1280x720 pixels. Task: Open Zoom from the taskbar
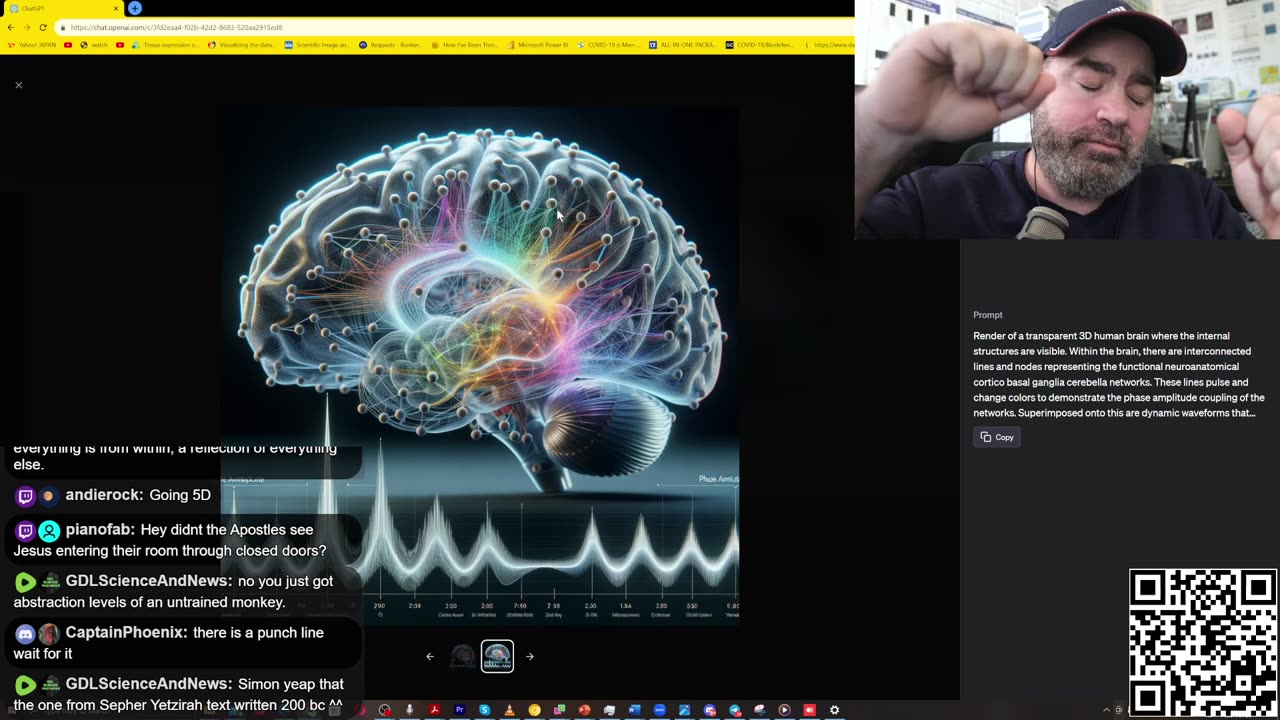coord(659,710)
